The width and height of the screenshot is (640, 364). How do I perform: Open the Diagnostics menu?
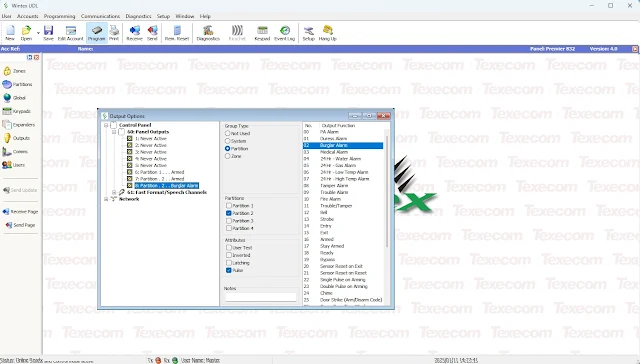click(138, 16)
